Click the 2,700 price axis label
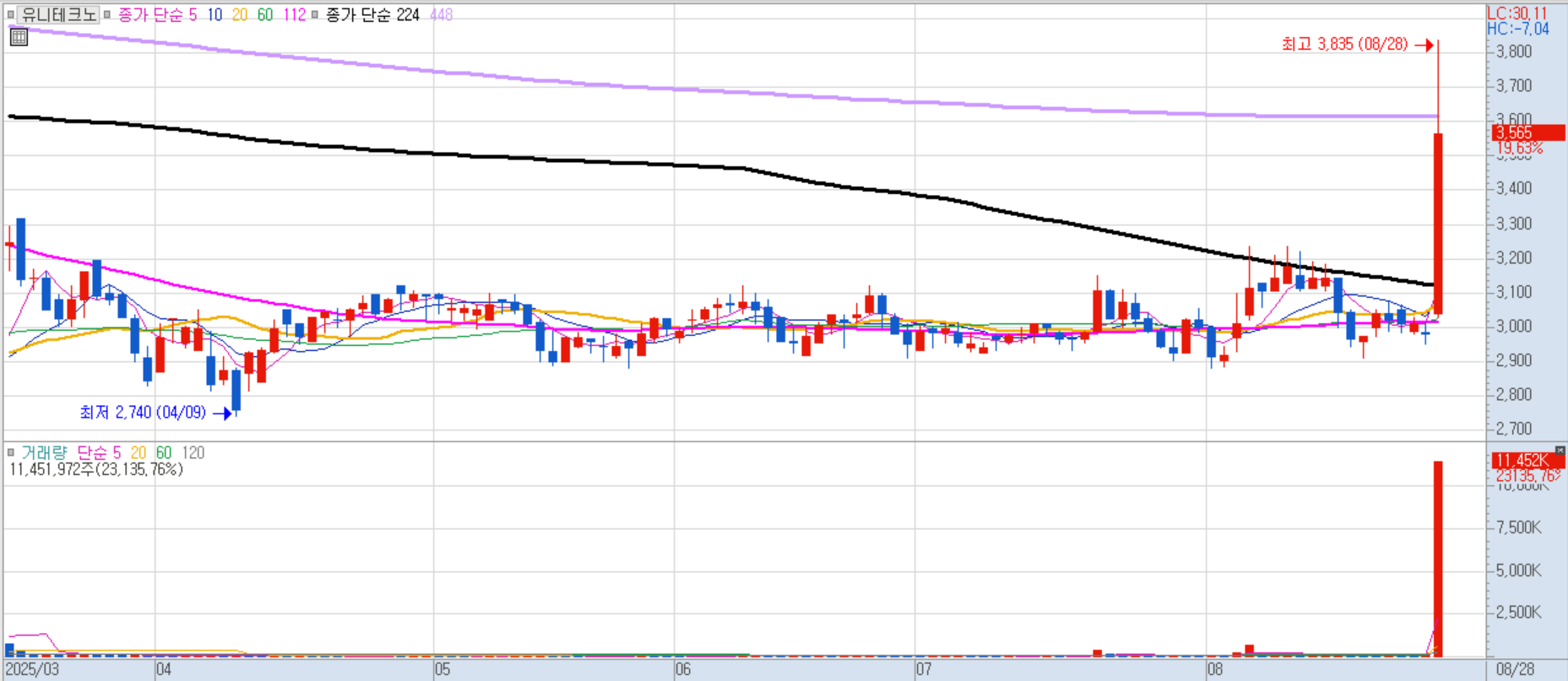This screenshot has width=1568, height=681. [x=1513, y=429]
